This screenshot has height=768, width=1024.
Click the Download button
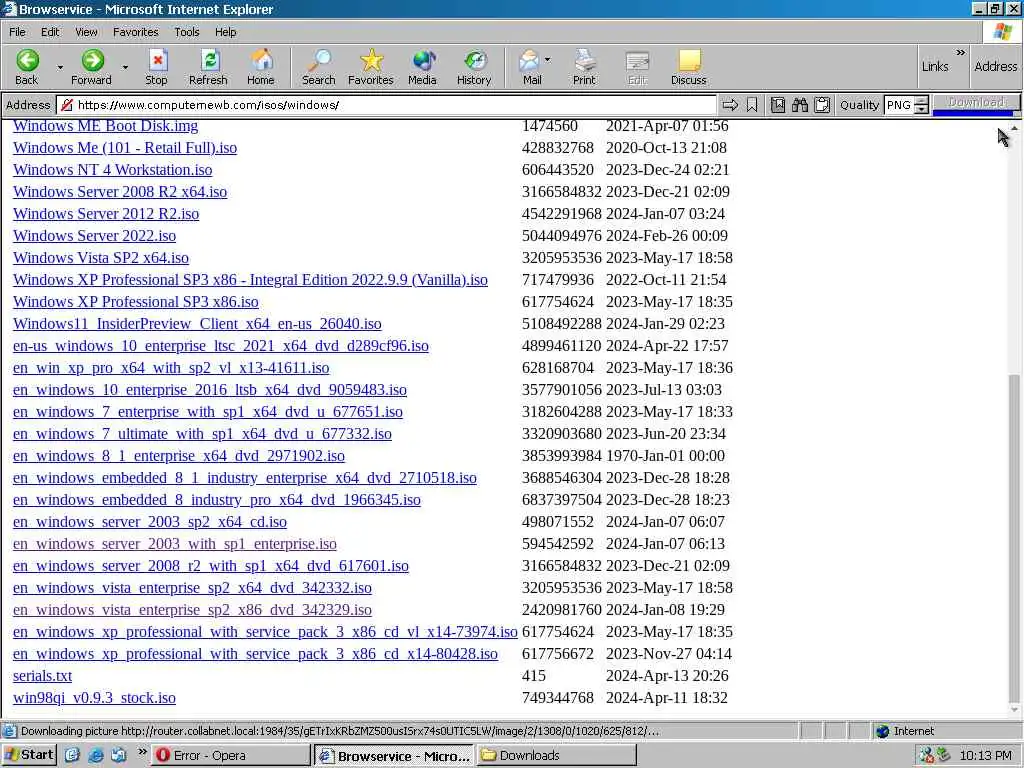click(976, 103)
